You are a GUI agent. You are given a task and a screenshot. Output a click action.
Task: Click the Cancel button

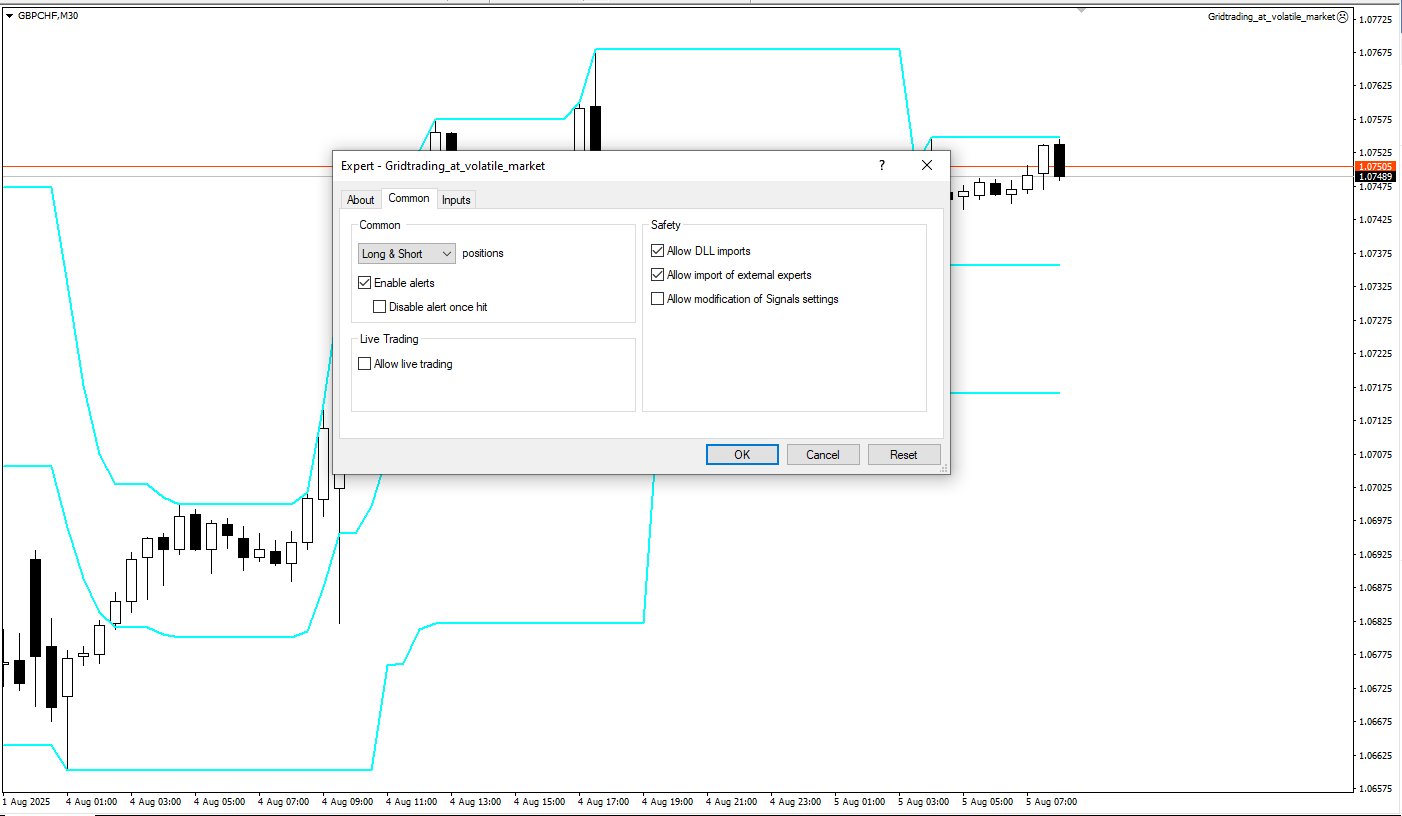(823, 455)
